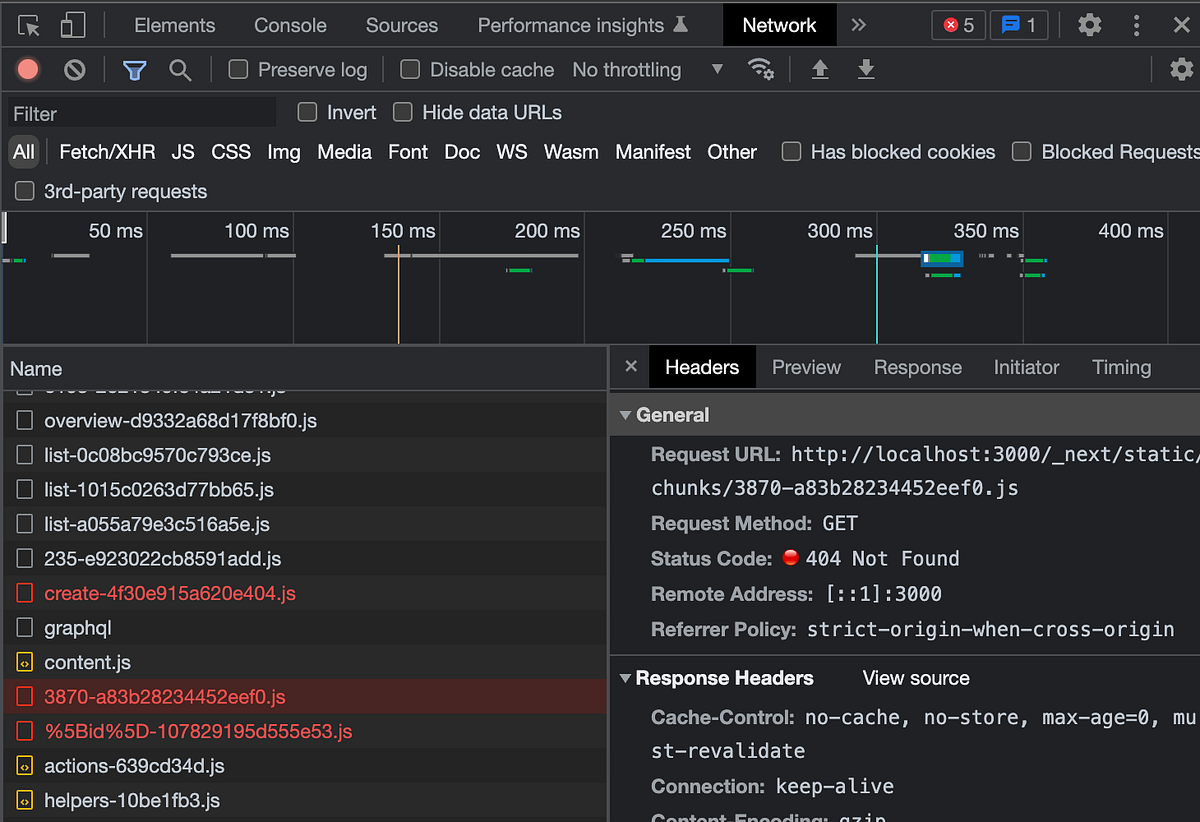The image size is (1200, 822).
Task: Clear the network request log
Action: [72, 69]
